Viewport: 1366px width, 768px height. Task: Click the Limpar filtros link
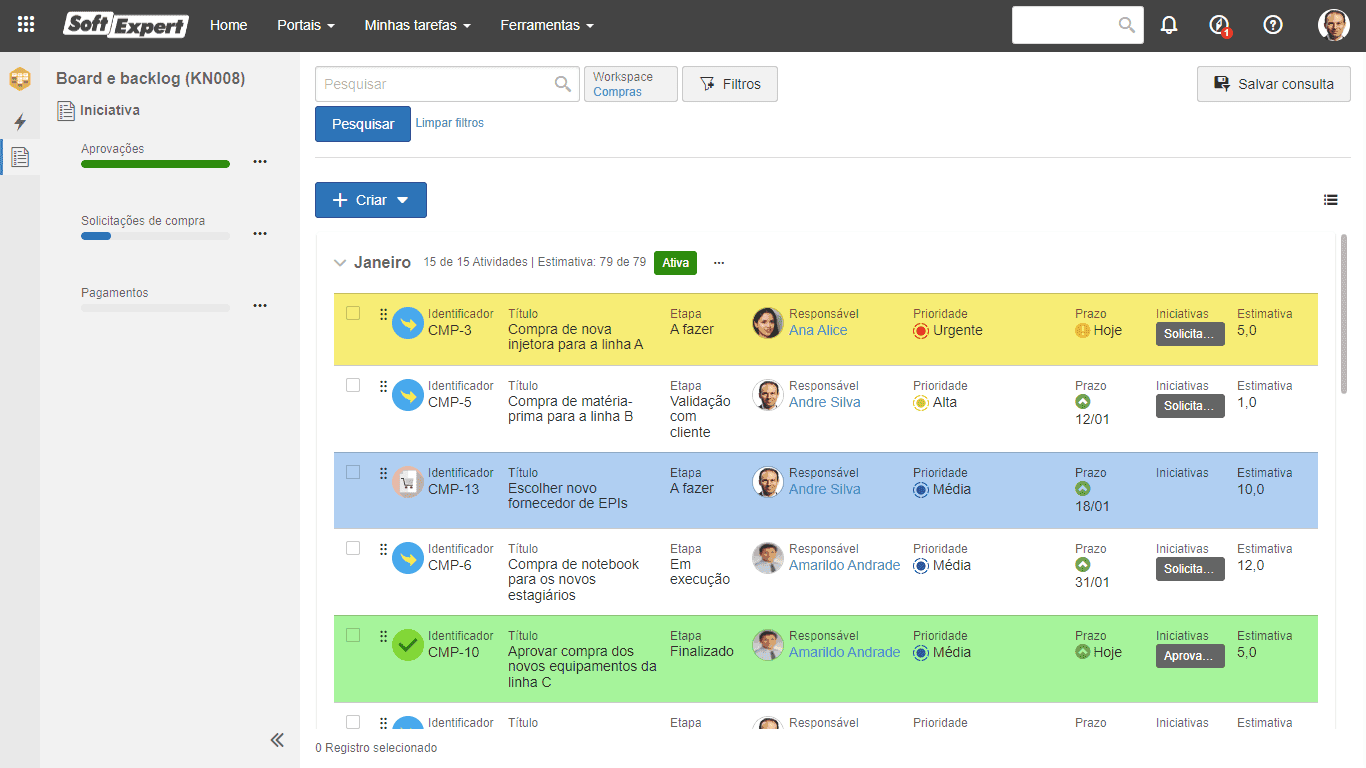(x=449, y=123)
